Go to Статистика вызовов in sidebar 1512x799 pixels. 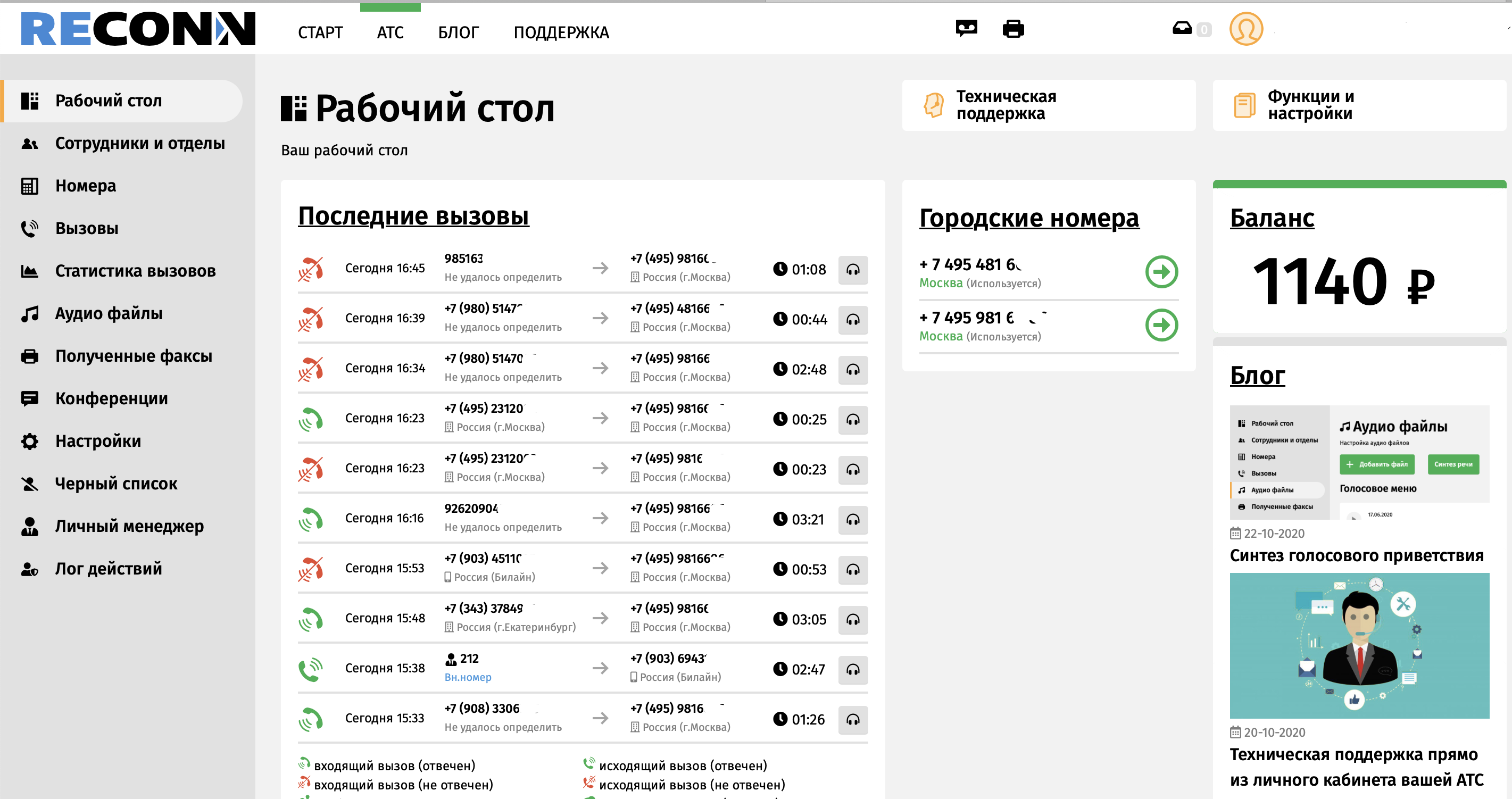tap(135, 271)
